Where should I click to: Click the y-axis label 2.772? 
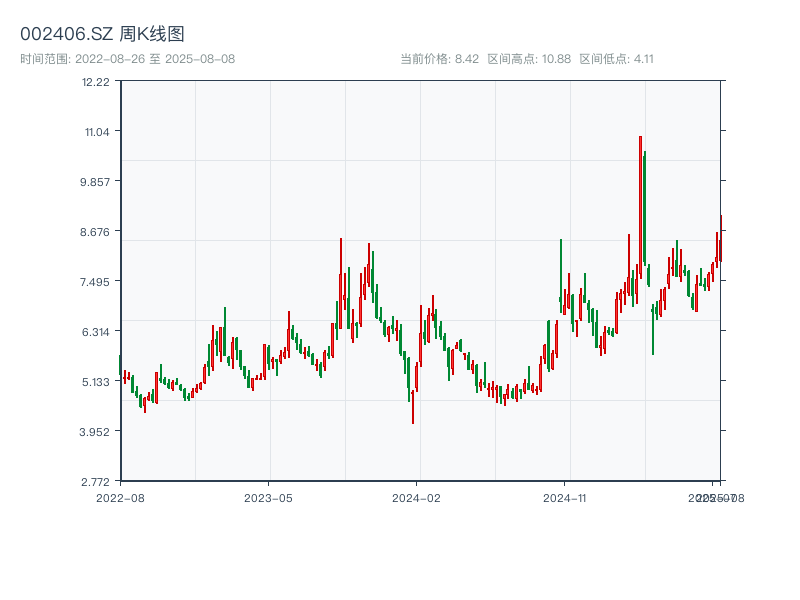click(95, 482)
